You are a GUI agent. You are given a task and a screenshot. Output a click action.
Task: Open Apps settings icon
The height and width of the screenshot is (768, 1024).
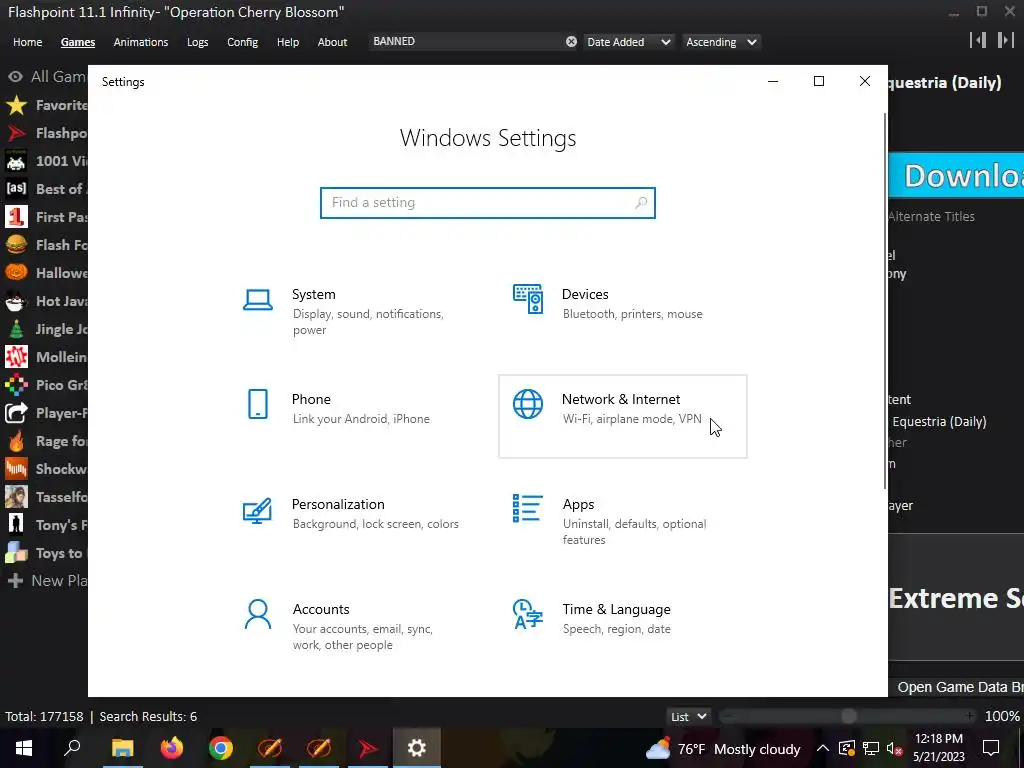pos(527,508)
